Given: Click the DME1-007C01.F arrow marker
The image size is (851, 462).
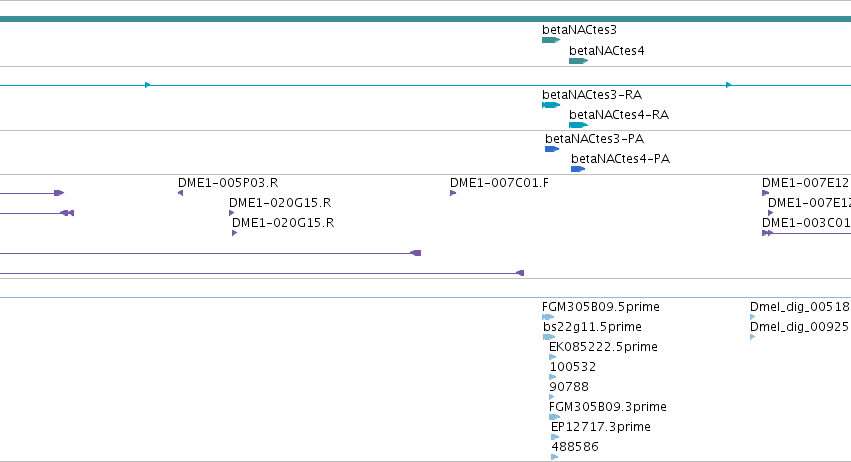Looking at the screenshot, I should pos(453,193).
